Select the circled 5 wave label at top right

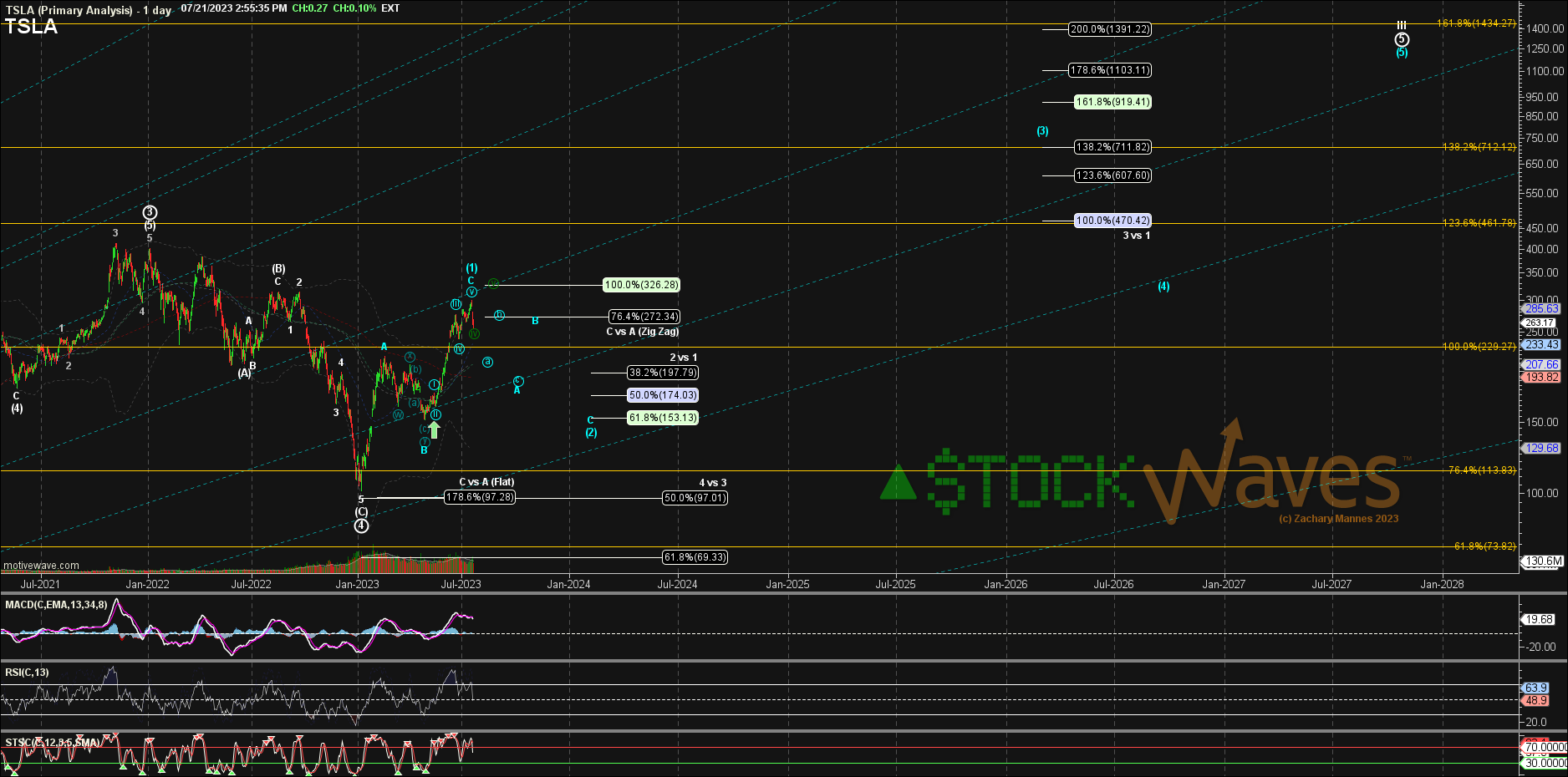point(1402,39)
